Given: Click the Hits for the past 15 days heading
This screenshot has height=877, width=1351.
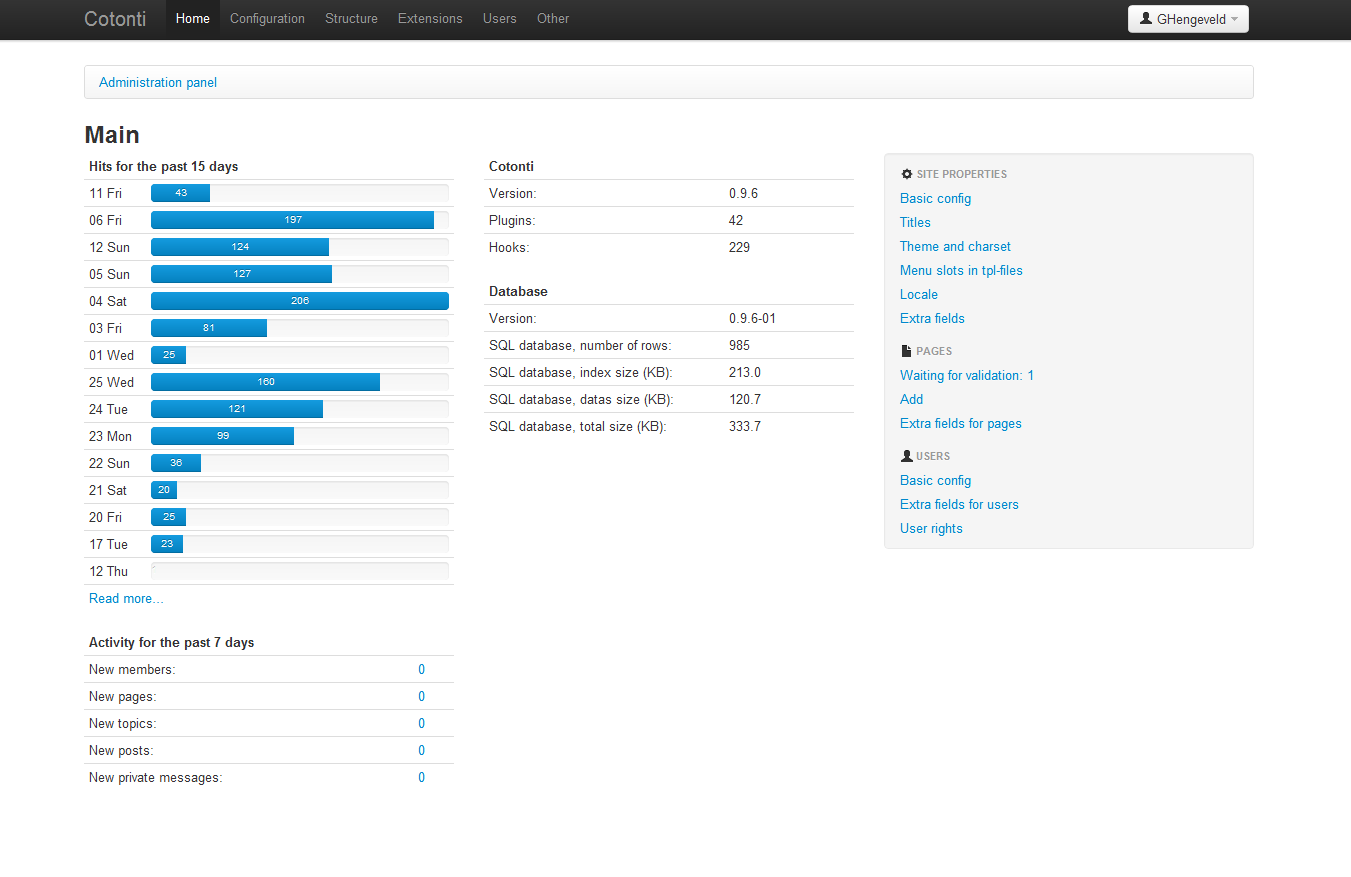Looking at the screenshot, I should 163,167.
